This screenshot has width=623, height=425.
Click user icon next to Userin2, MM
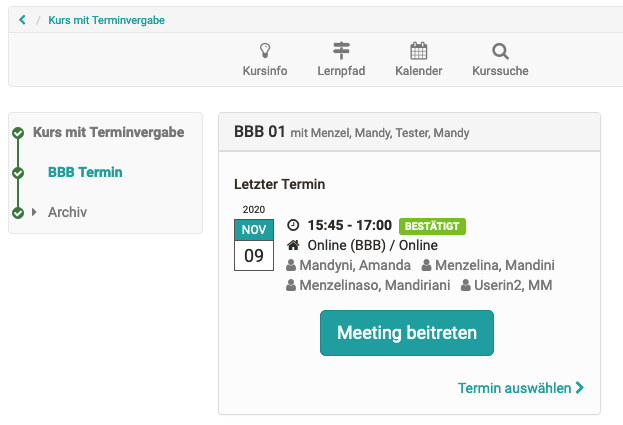pyautogui.click(x=466, y=286)
